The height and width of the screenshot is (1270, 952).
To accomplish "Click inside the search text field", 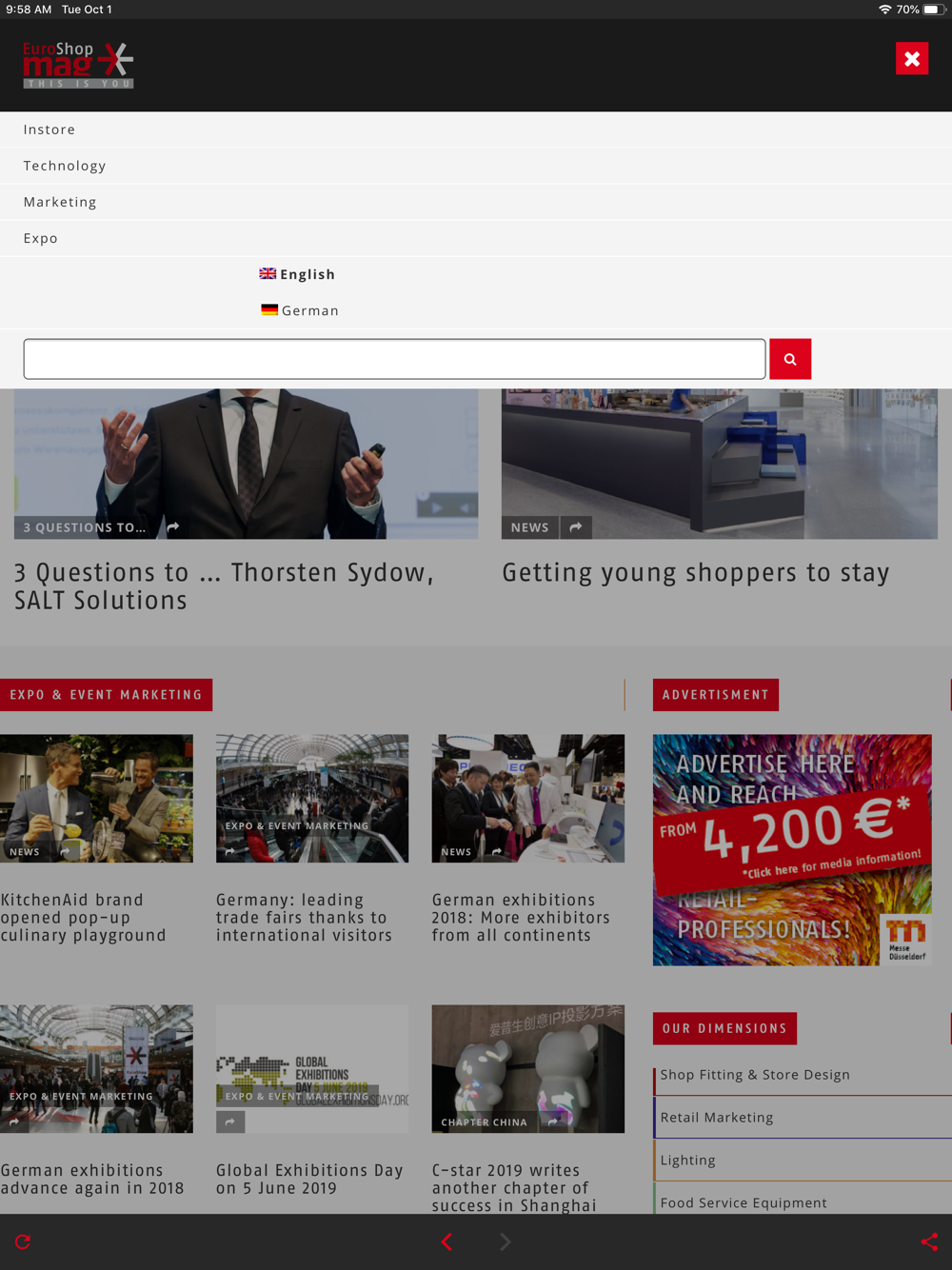I will tap(394, 359).
